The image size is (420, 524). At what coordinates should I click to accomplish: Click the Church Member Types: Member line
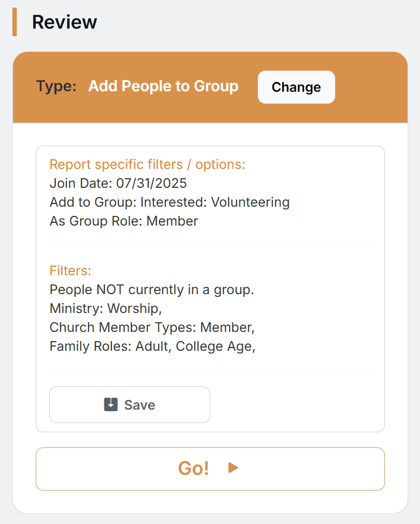point(152,328)
